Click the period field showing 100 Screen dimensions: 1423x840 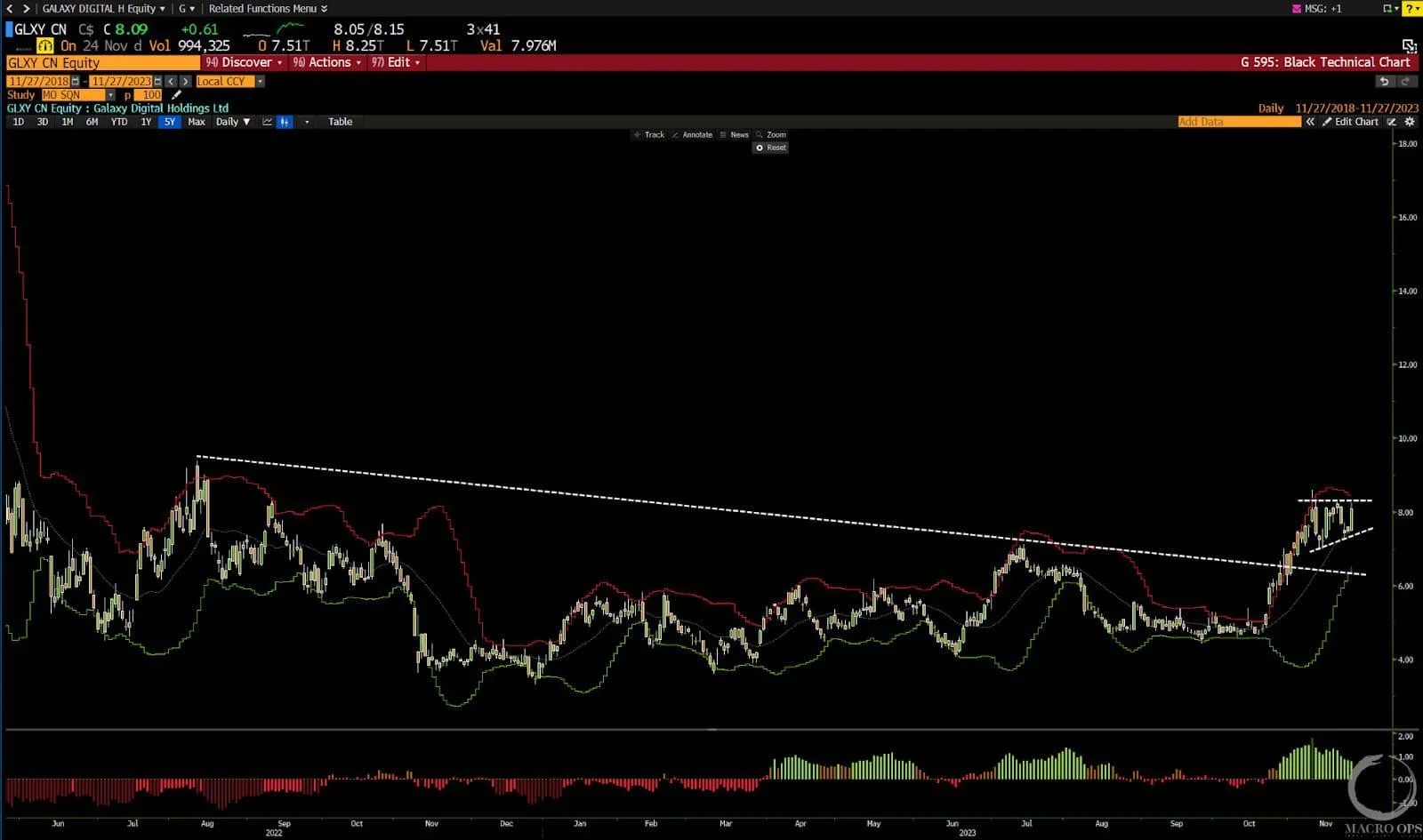coord(149,94)
